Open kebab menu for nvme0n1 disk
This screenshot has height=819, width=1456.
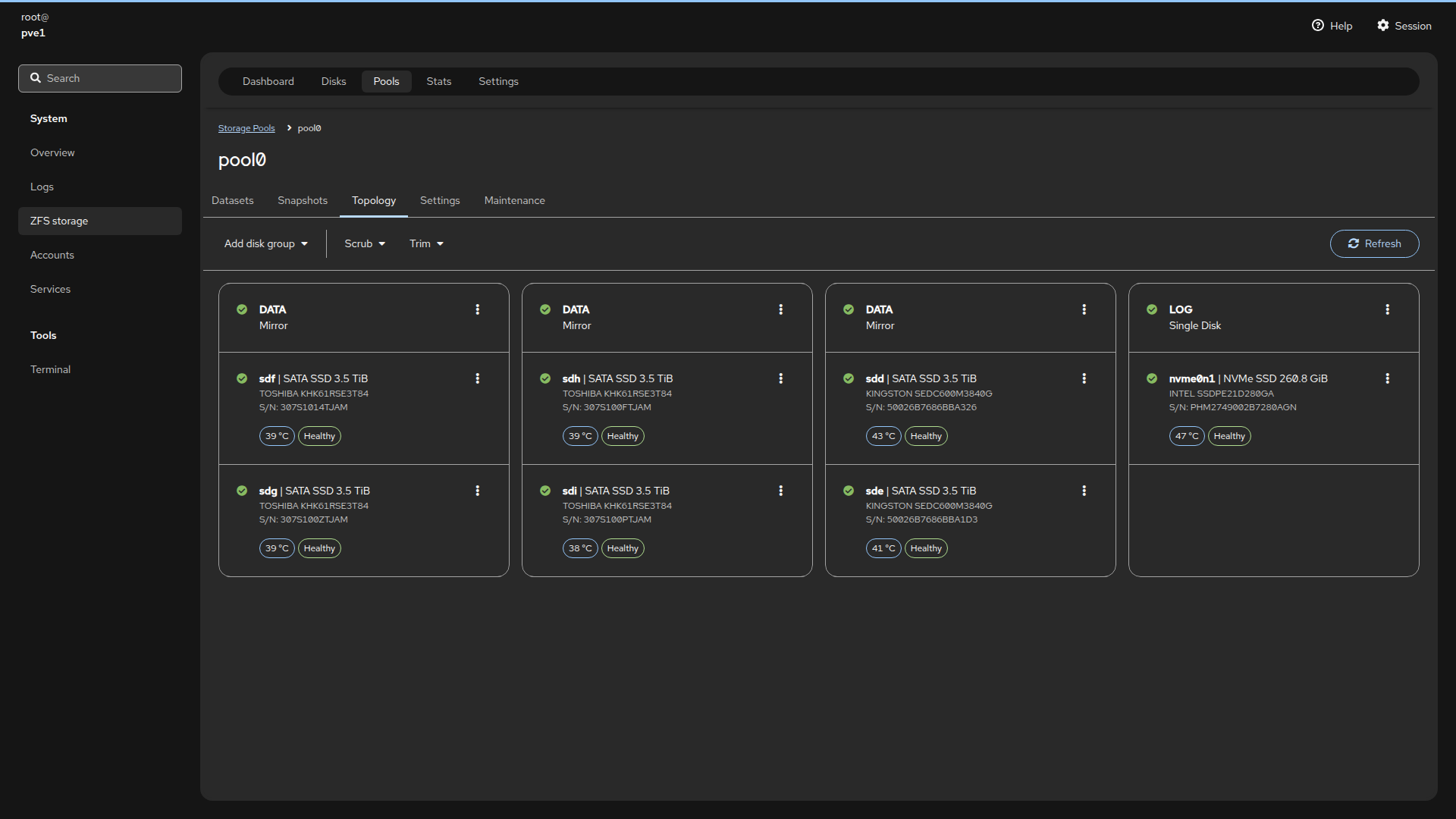point(1387,378)
